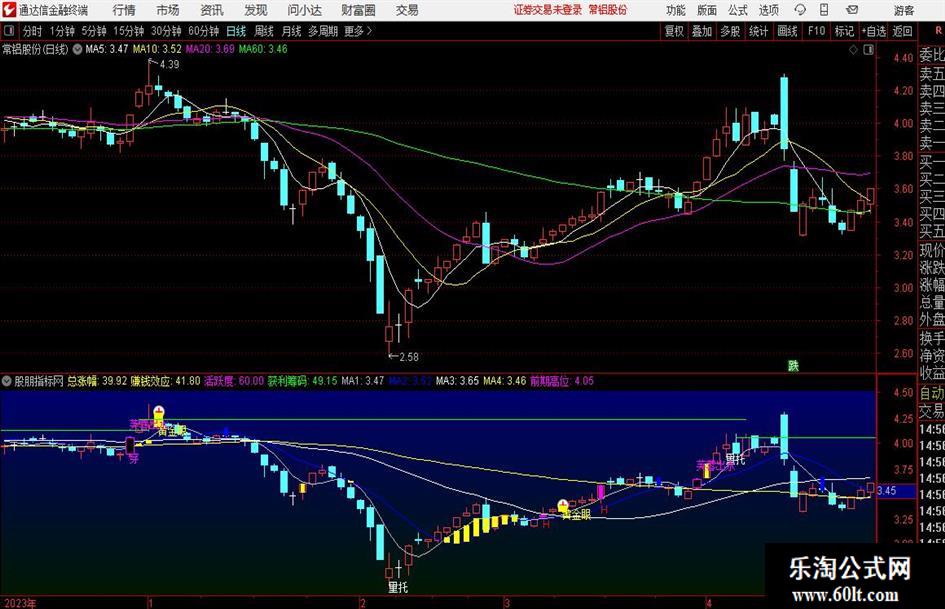Open the mail envelope icon

852,10
